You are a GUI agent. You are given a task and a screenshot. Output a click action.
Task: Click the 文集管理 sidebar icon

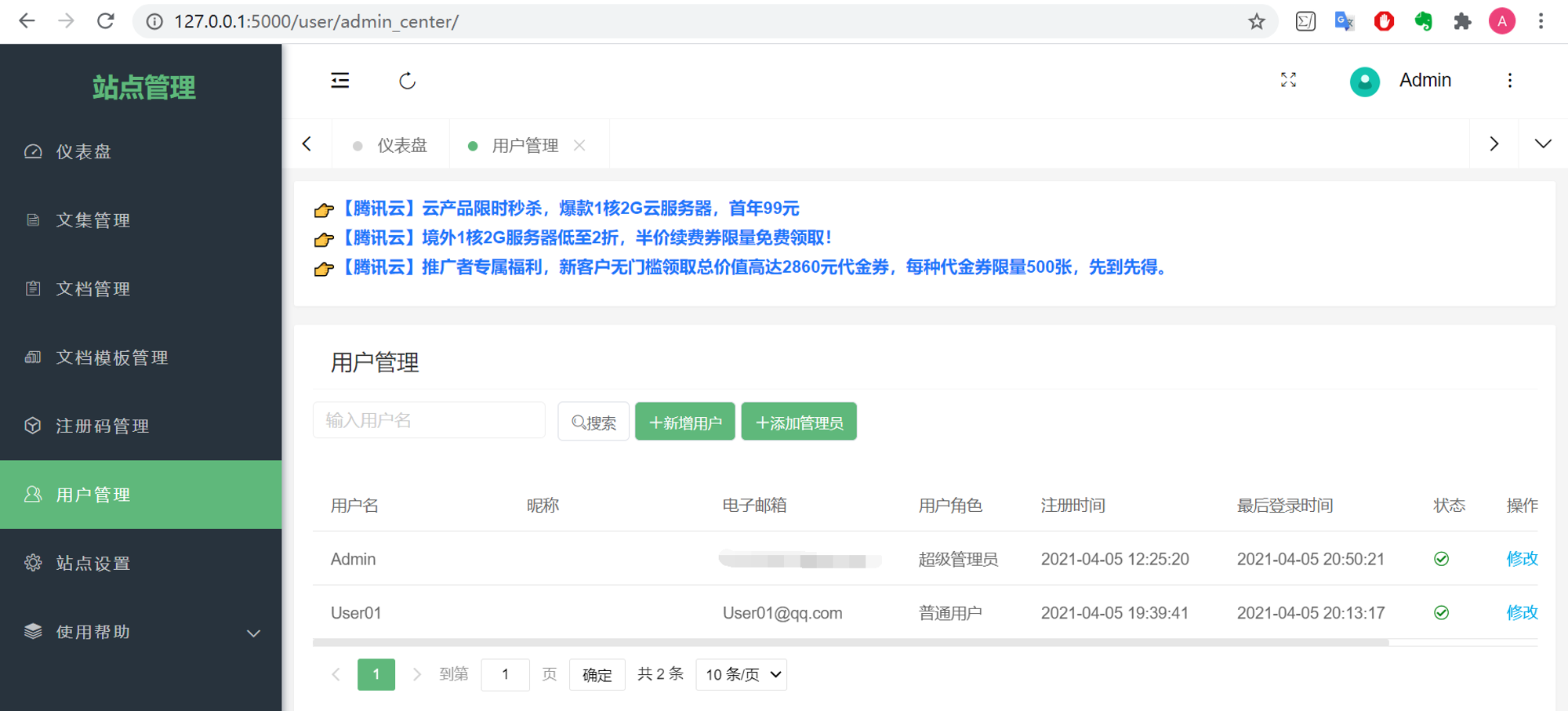pyautogui.click(x=33, y=220)
